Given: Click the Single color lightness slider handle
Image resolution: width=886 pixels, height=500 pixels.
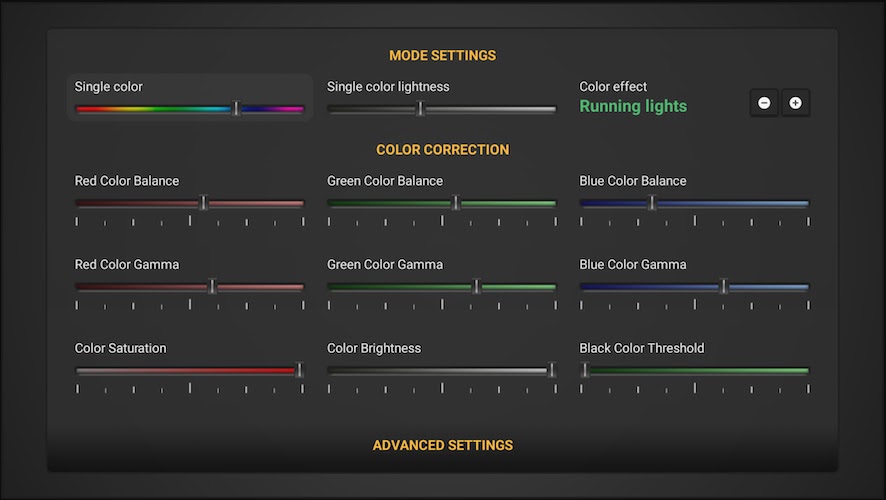Looking at the screenshot, I should click(x=420, y=109).
